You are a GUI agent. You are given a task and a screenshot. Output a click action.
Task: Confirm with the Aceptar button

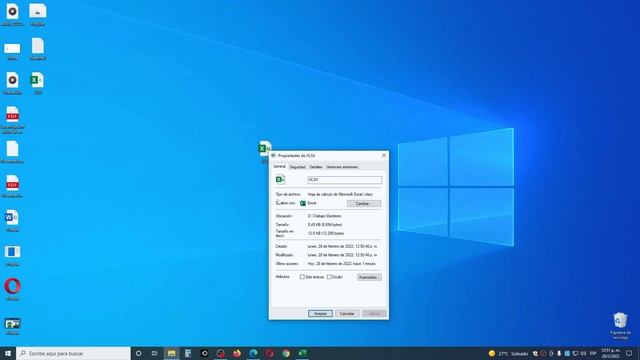320,313
